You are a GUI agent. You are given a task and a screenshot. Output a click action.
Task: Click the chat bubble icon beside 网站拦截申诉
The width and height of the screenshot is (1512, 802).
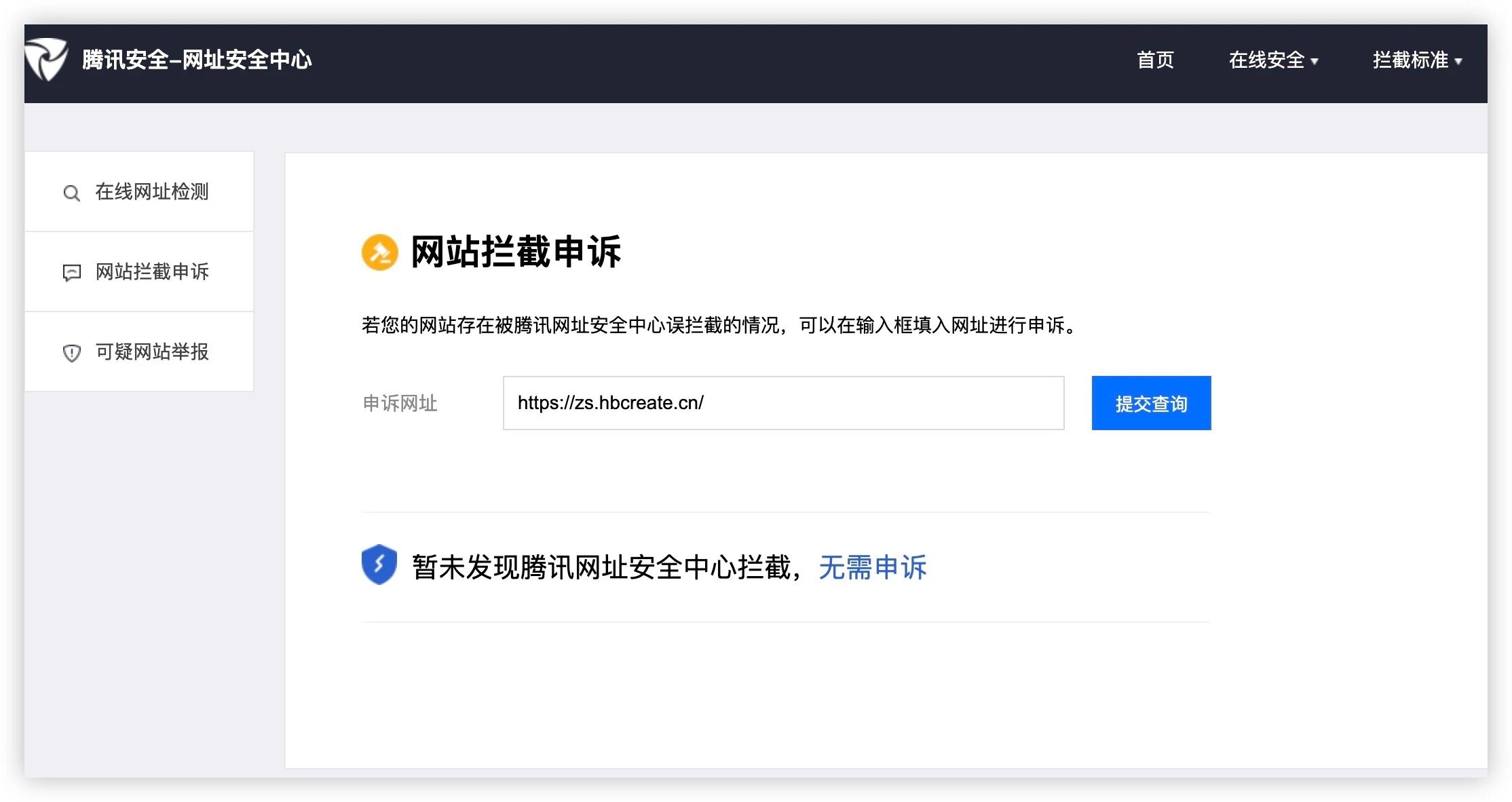click(x=71, y=273)
